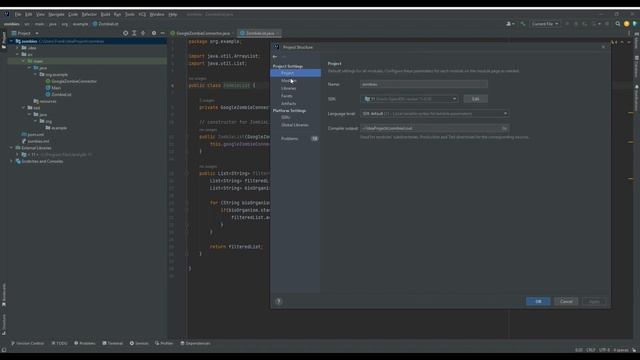Screen dimensions: 640x360
Task: Click the back arrow in Project Structure dialog
Action: pos(275,57)
